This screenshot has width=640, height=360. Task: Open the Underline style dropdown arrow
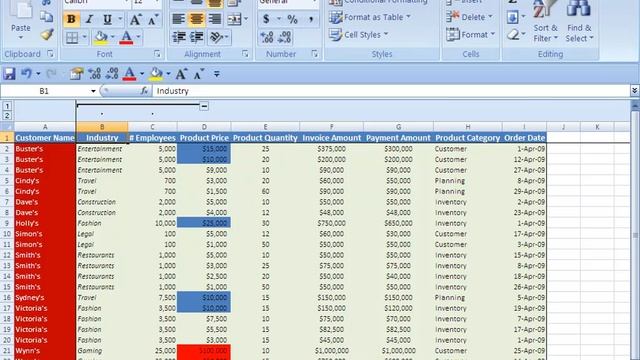(x=120, y=19)
